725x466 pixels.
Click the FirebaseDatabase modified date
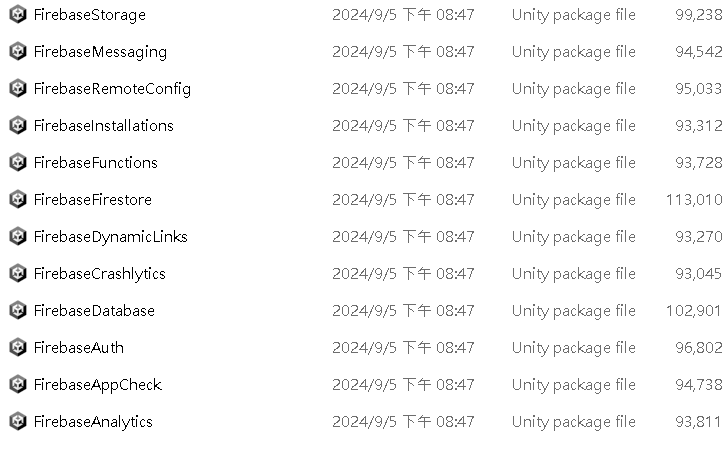(x=403, y=311)
